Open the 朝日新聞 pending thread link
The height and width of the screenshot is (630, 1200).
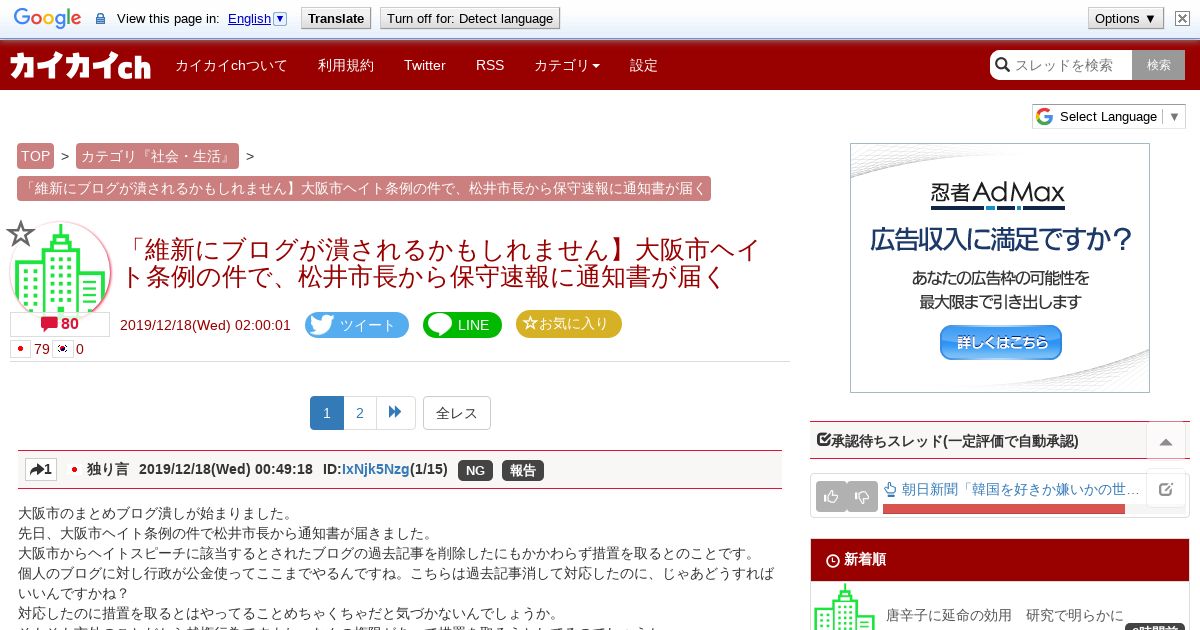[1012, 489]
